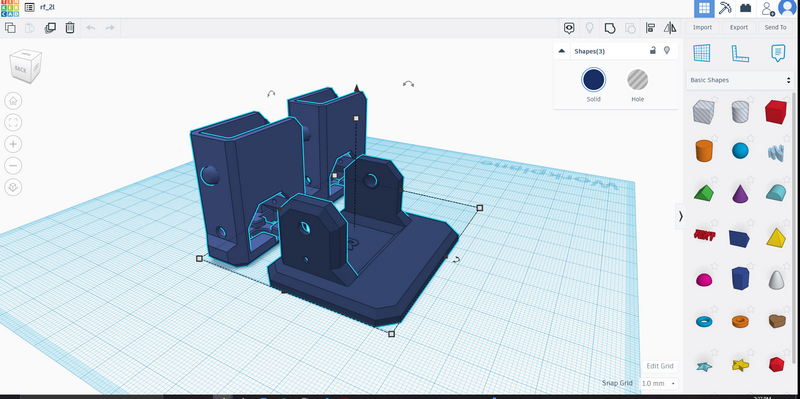Select the magenta Half Sphere shape
This screenshot has width=800, height=399.
704,280
